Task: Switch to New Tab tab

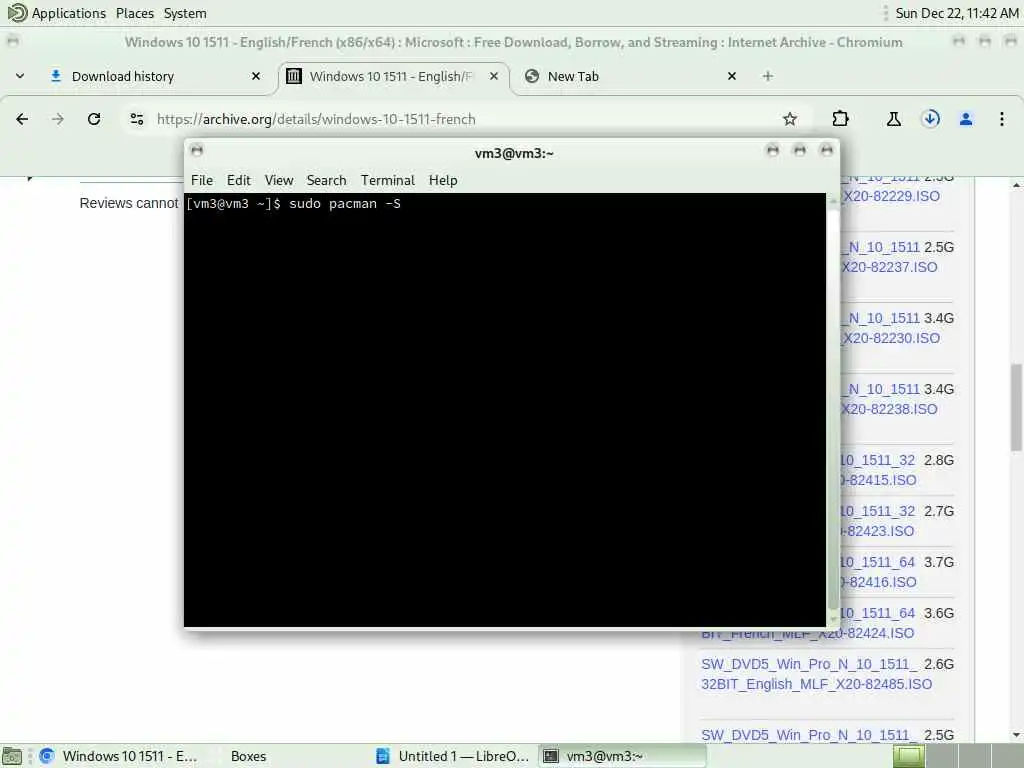Action: tap(630, 76)
